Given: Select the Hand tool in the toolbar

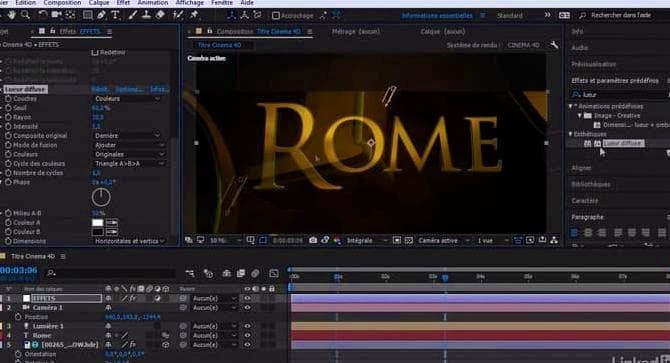Looking at the screenshot, I should pos(12,15).
